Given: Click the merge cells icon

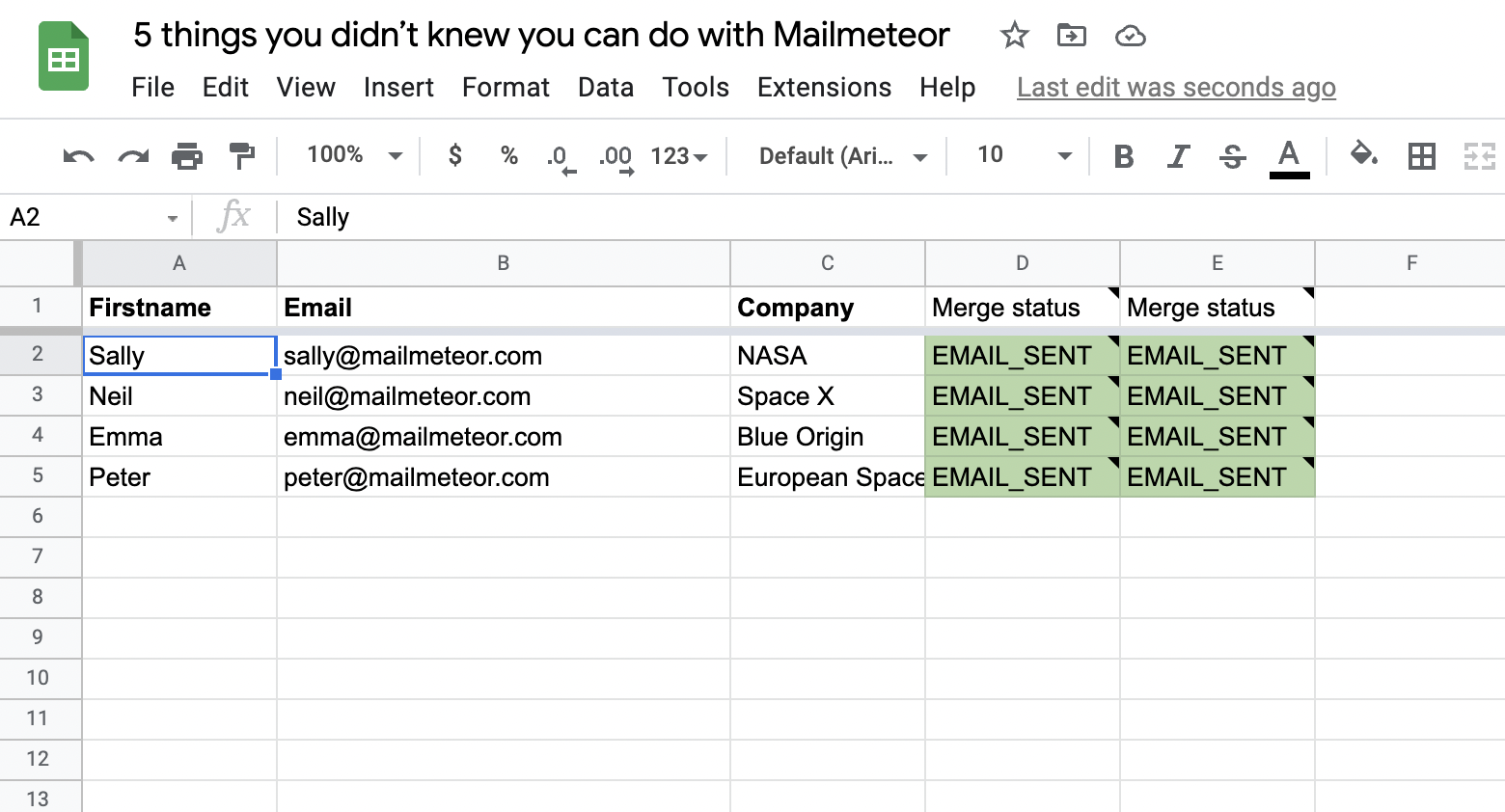Looking at the screenshot, I should click(x=1479, y=156).
